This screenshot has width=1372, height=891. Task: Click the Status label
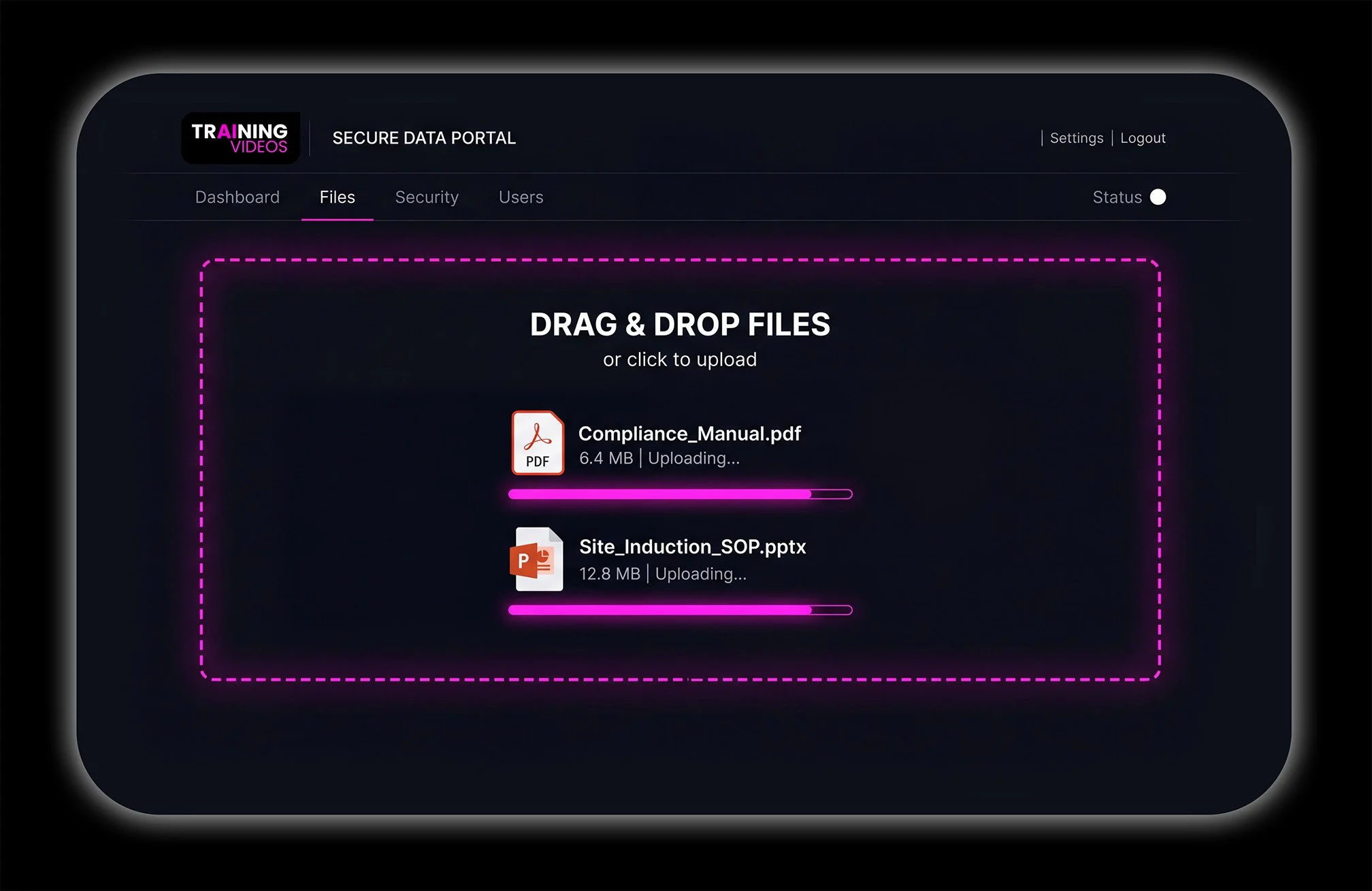pos(1117,197)
